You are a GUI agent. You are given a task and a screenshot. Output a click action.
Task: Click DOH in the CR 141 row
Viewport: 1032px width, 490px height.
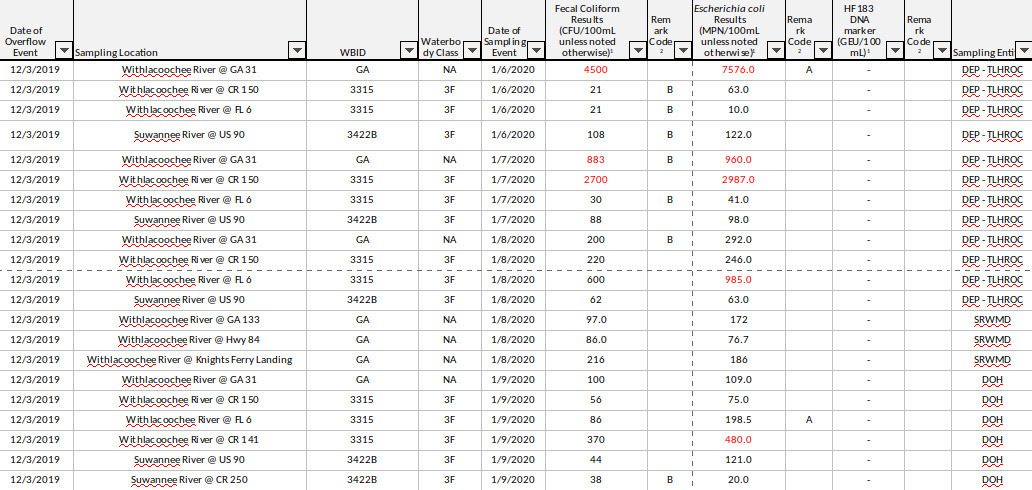(x=992, y=439)
